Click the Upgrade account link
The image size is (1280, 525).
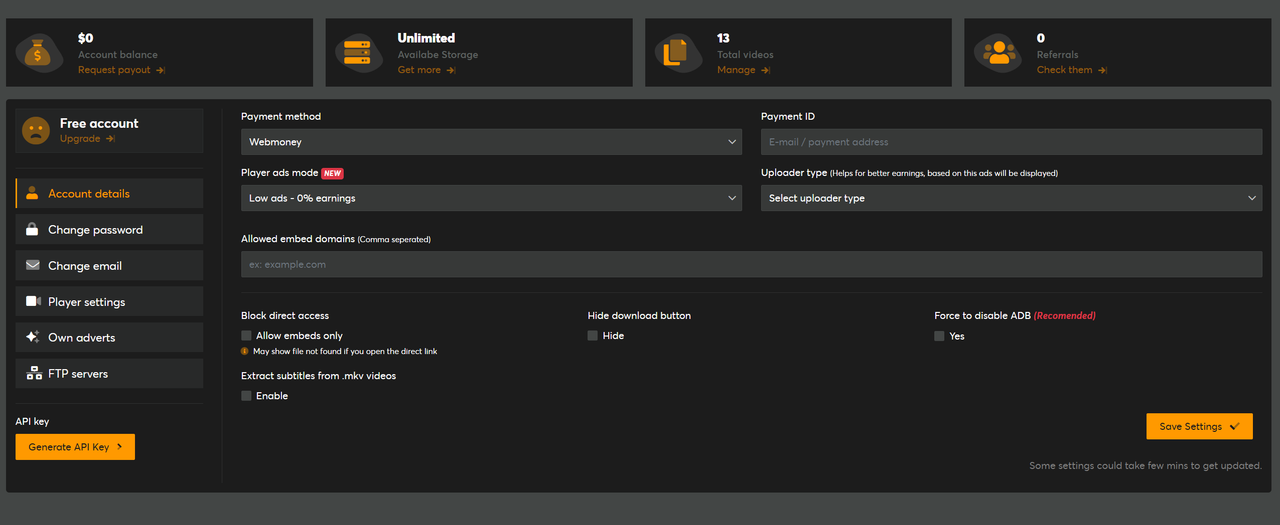[x=80, y=139]
